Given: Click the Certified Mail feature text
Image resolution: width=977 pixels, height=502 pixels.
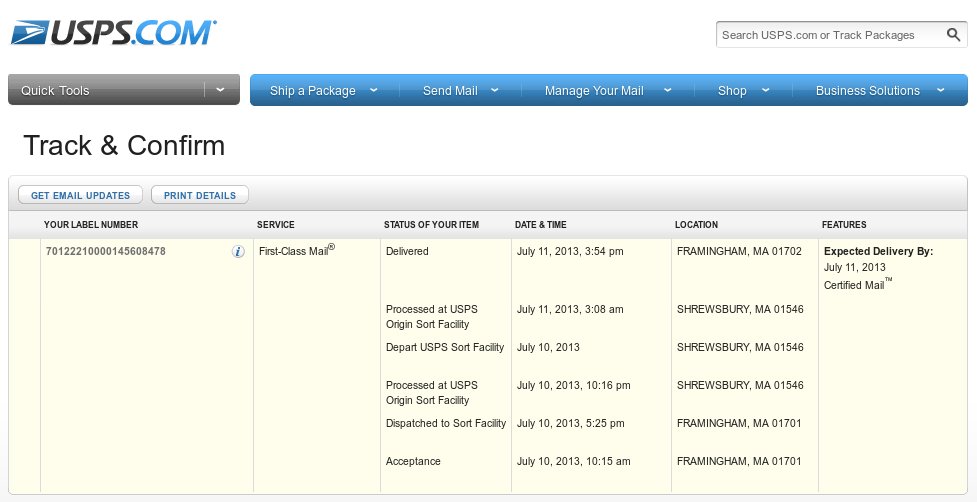Looking at the screenshot, I should pos(858,285).
